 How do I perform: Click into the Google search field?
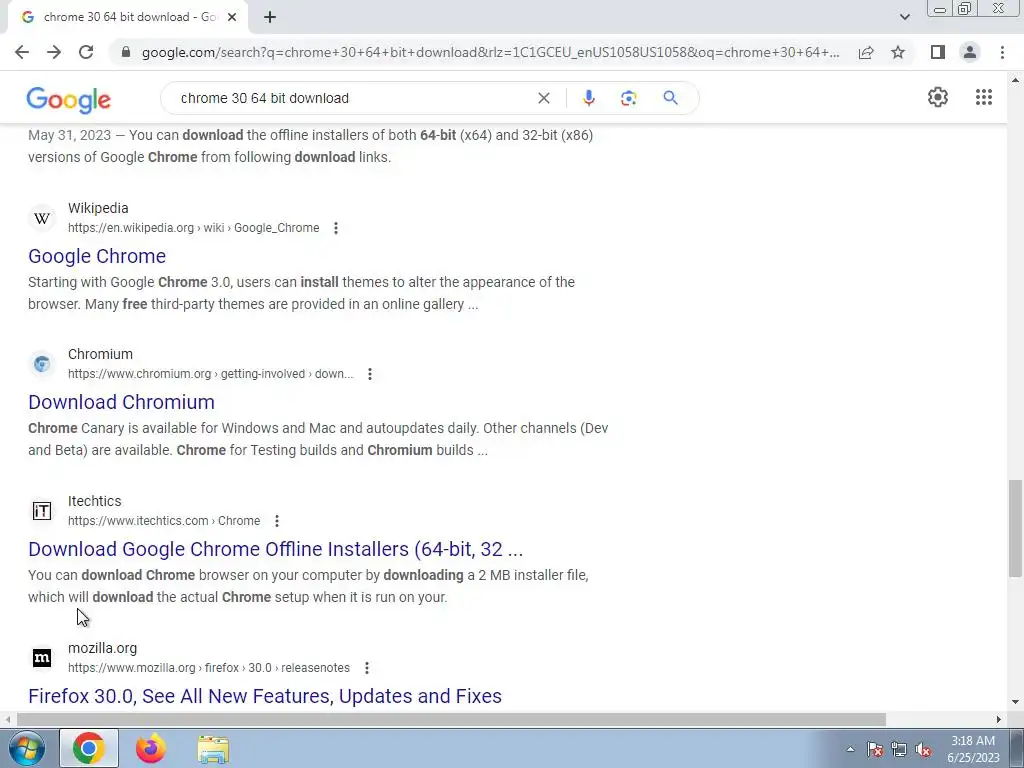353,98
